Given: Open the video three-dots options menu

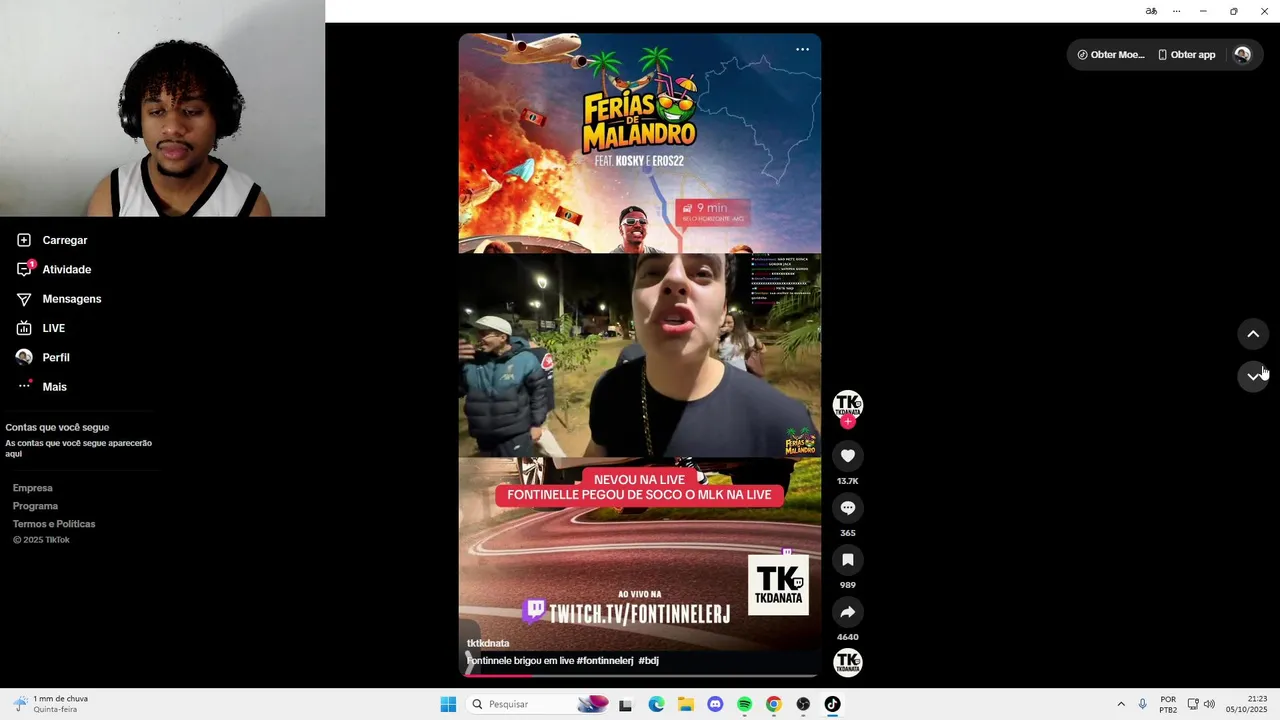Looking at the screenshot, I should tap(802, 49).
